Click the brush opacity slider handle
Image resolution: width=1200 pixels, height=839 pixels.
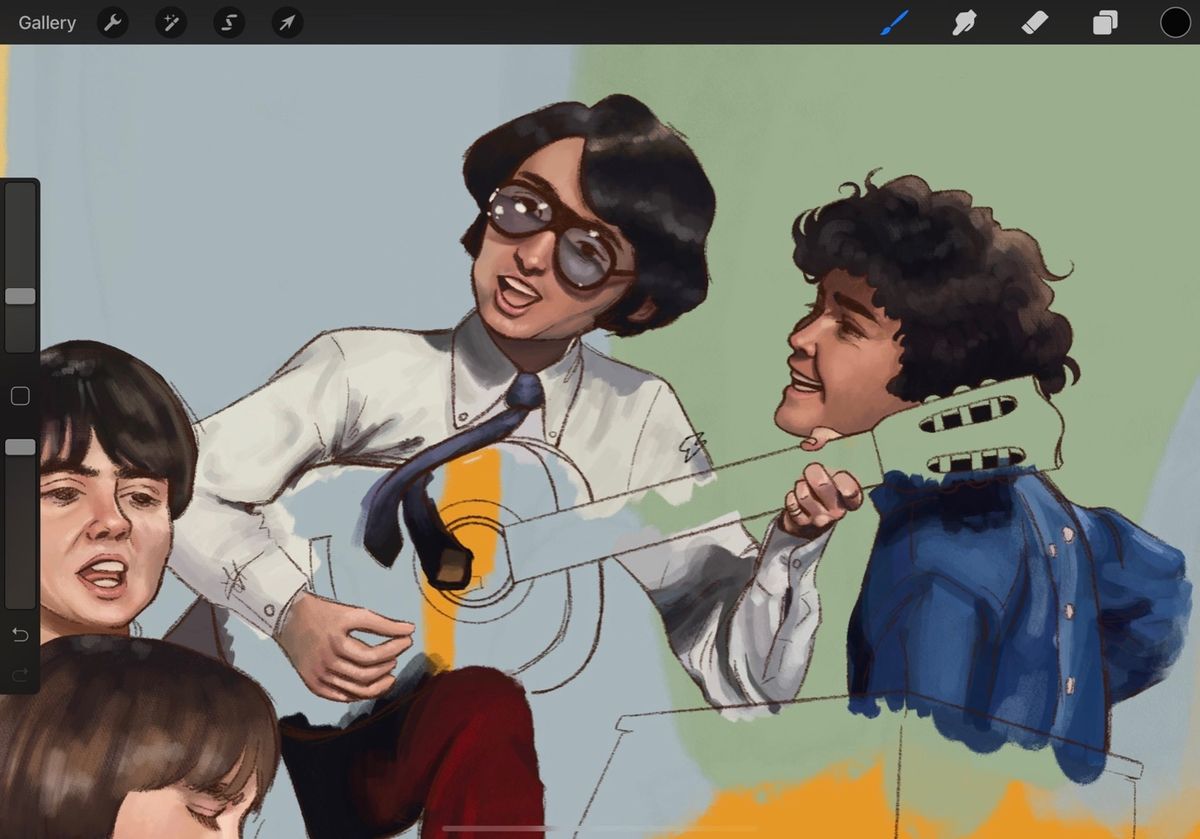pos(20,447)
